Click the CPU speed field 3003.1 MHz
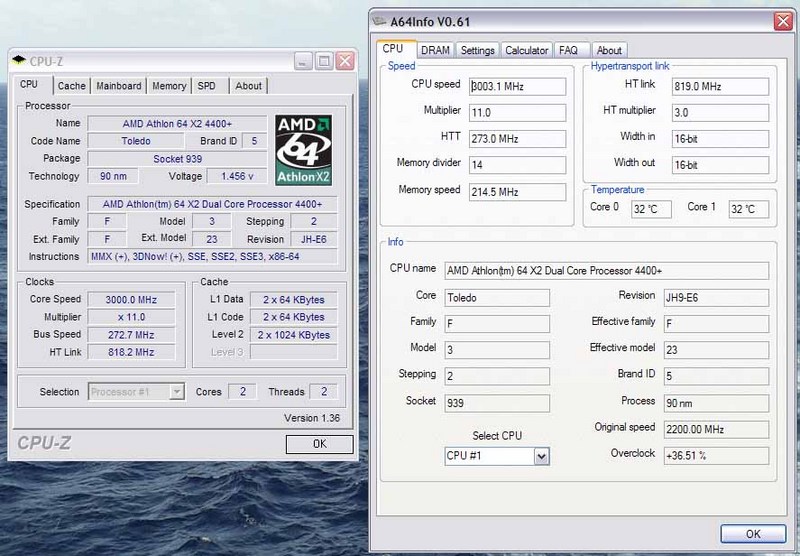This screenshot has height=556, width=800. tap(517, 86)
